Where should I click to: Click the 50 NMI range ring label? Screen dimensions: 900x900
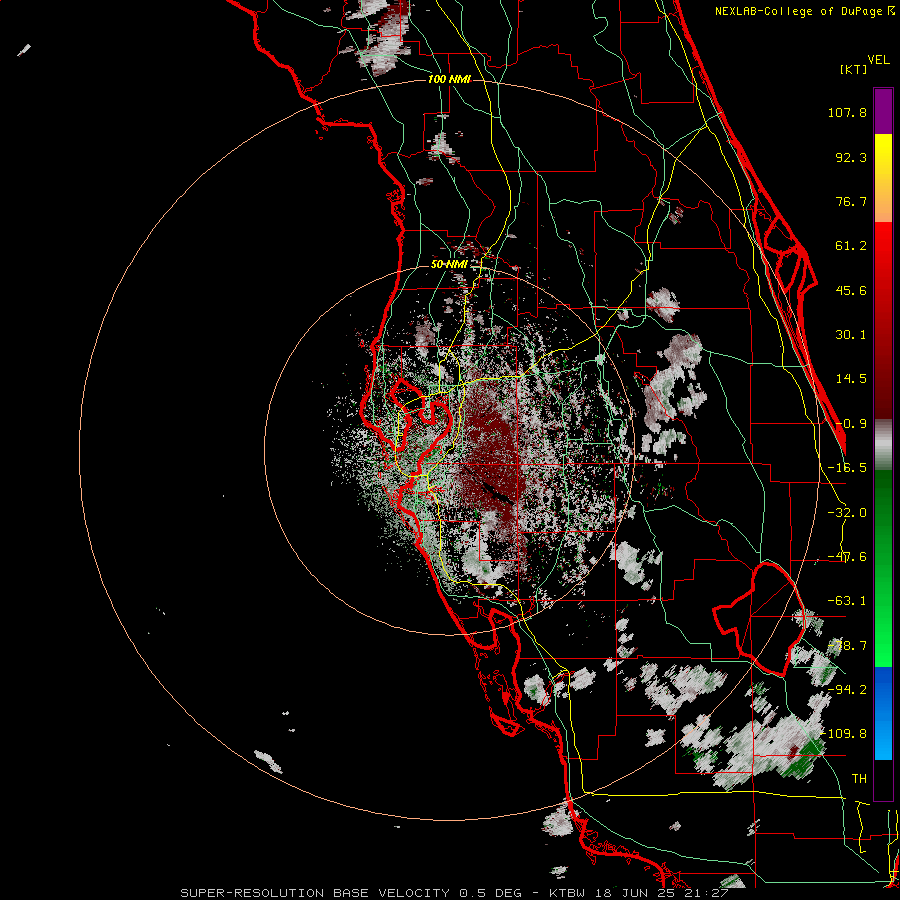449,264
